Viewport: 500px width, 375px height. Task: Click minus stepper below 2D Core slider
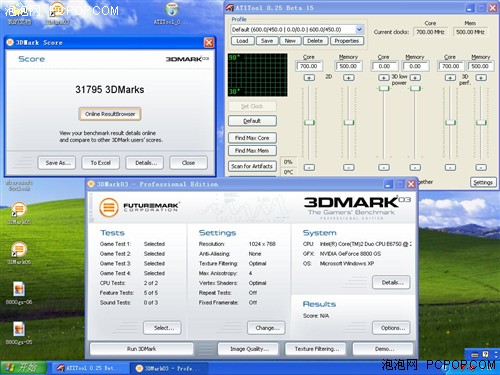[309, 167]
